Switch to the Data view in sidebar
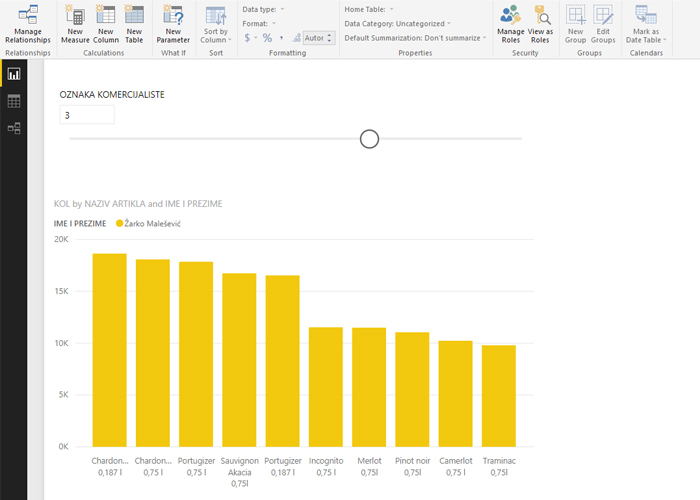700x500 pixels. tap(14, 101)
